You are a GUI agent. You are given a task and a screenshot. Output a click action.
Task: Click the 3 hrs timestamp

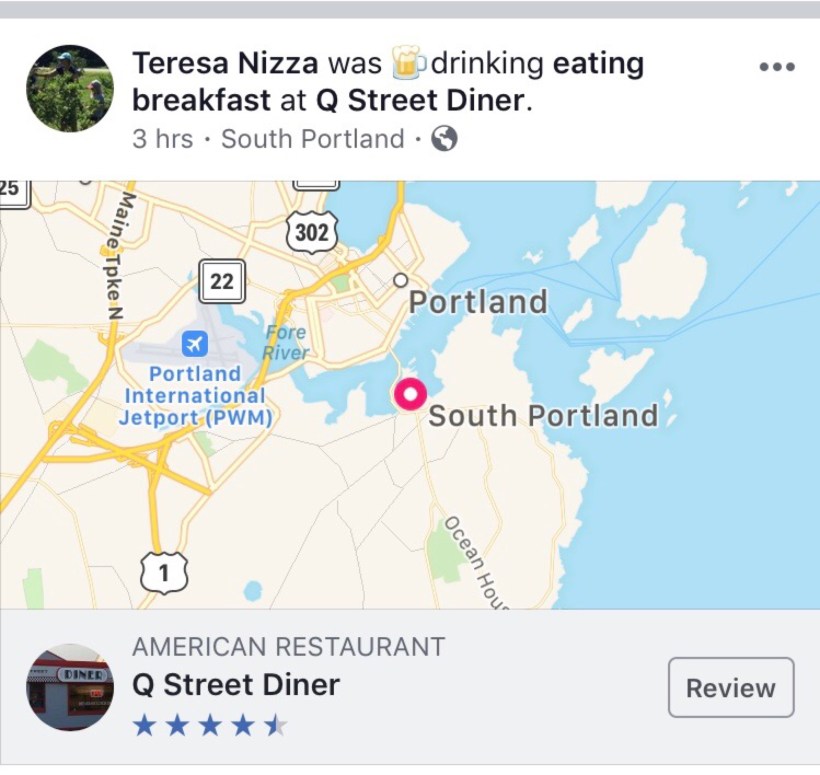coord(162,139)
